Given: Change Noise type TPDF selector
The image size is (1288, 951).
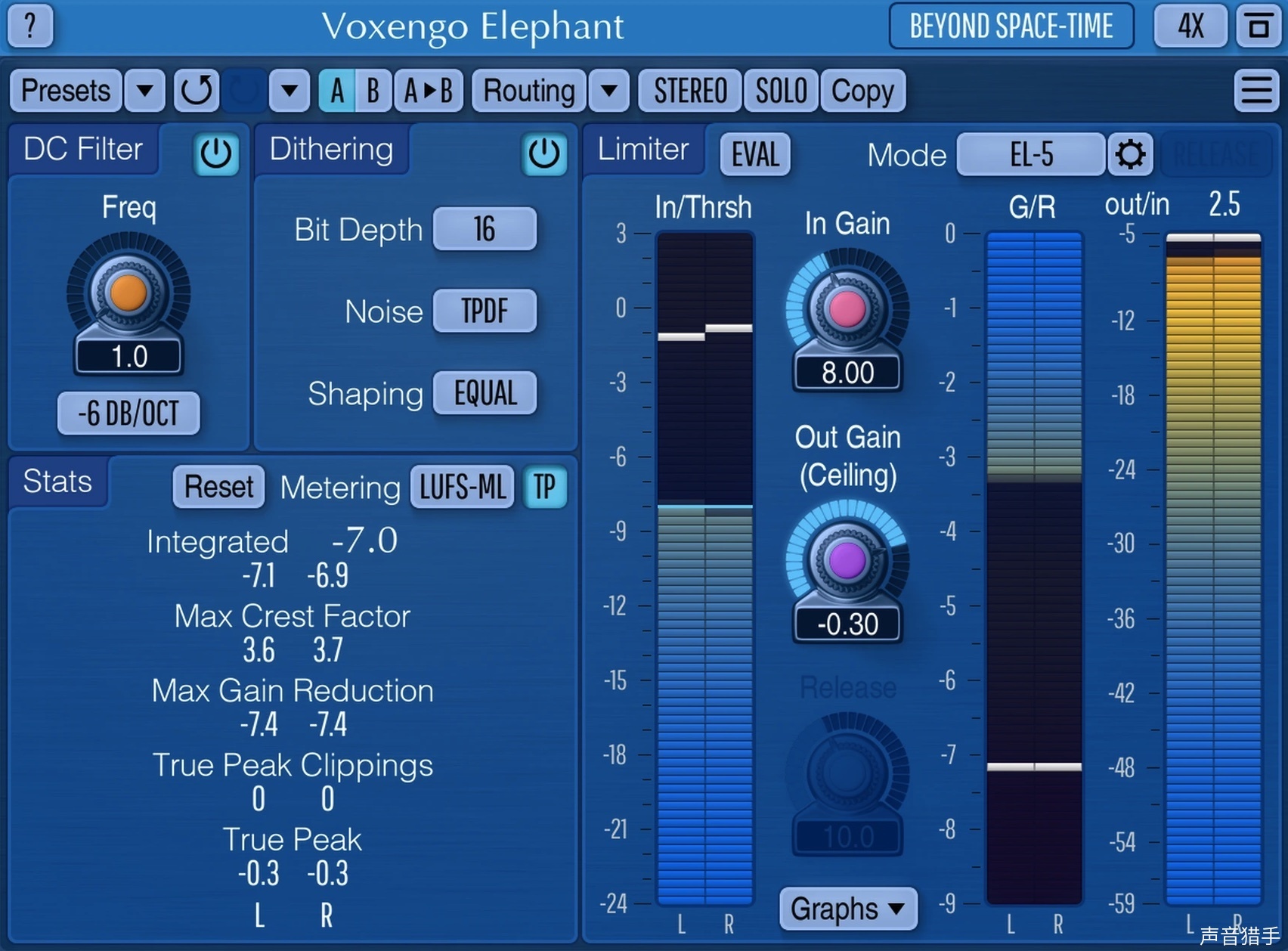Looking at the screenshot, I should point(485,311).
